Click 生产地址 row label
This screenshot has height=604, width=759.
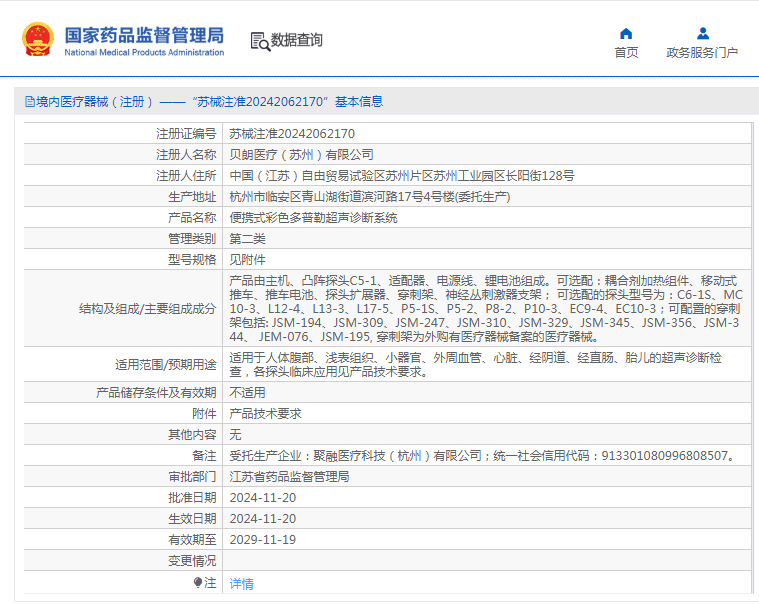tap(192, 196)
